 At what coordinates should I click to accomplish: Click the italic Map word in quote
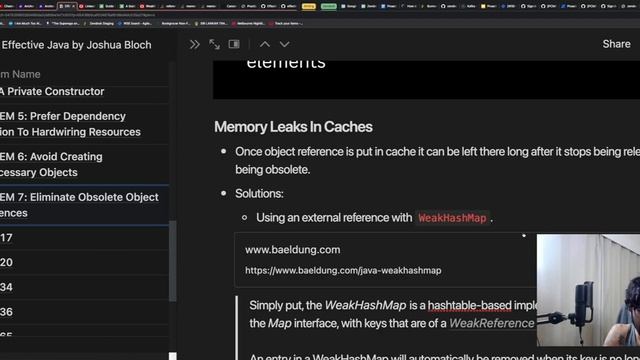pos(280,323)
